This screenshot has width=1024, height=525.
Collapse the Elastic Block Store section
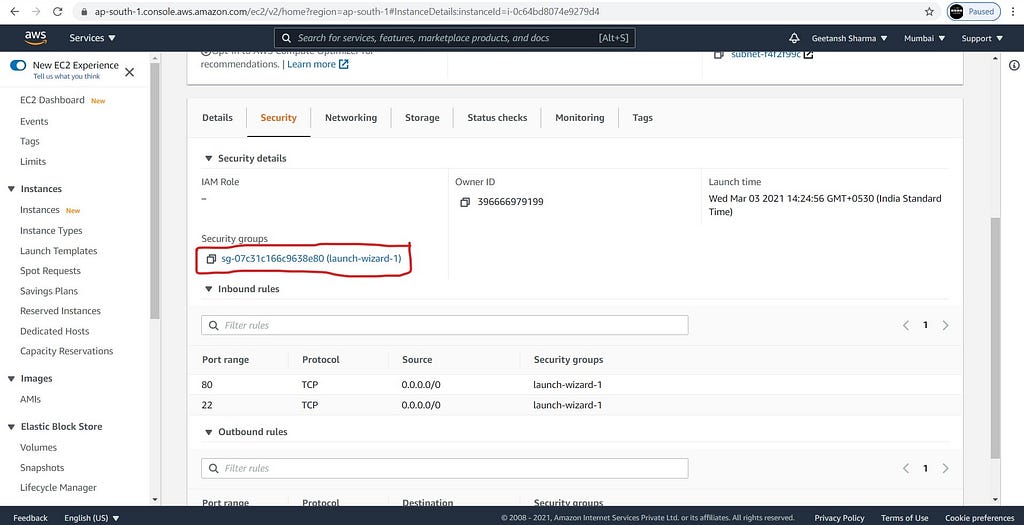point(11,426)
